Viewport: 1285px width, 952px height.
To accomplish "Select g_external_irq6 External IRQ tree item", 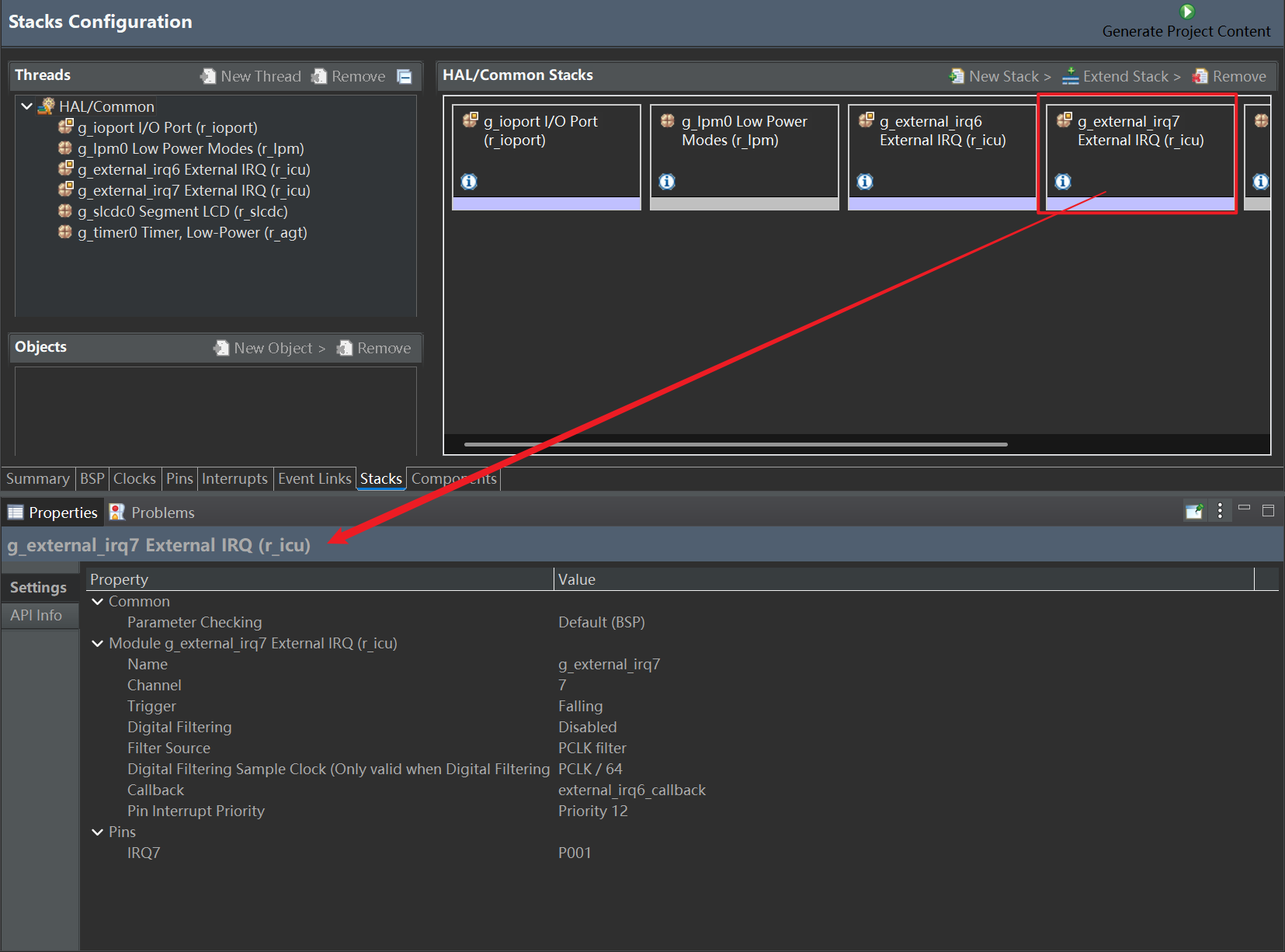I will pyautogui.click(x=193, y=169).
